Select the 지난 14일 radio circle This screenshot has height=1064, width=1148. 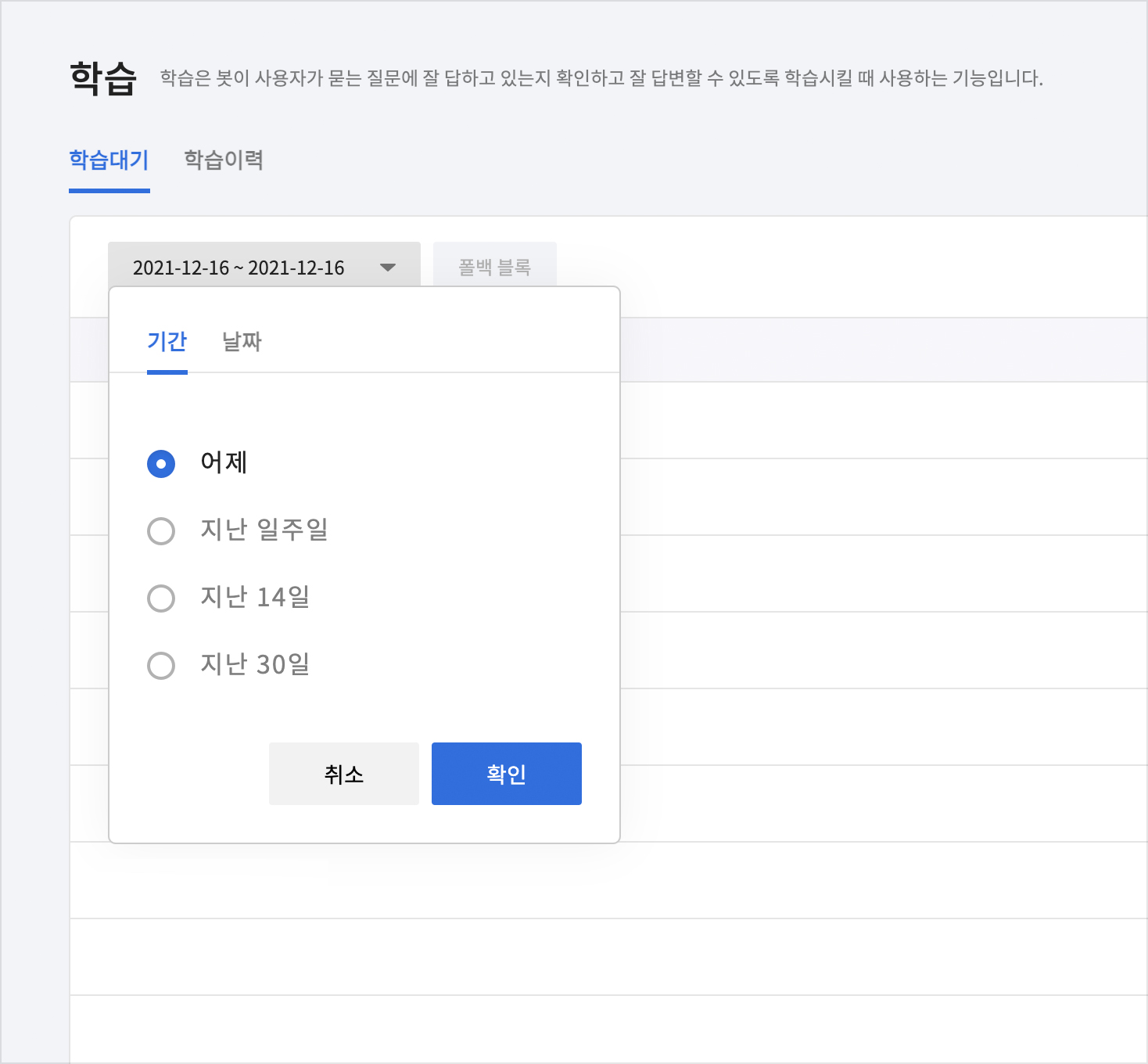point(161,598)
